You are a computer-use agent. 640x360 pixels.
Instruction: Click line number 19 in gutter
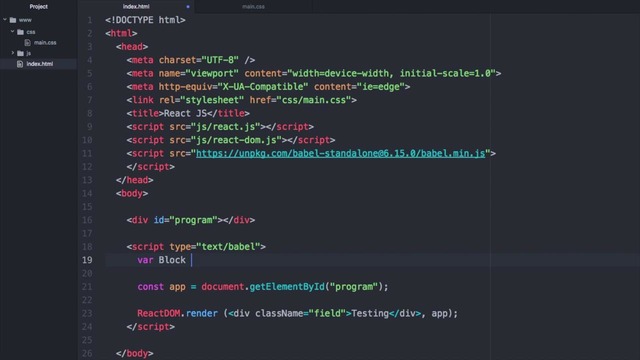pyautogui.click(x=87, y=260)
